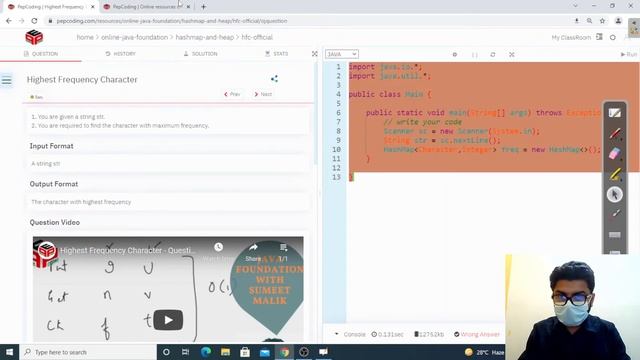
Task: Select the small brush annotation tool
Action: pos(615,213)
